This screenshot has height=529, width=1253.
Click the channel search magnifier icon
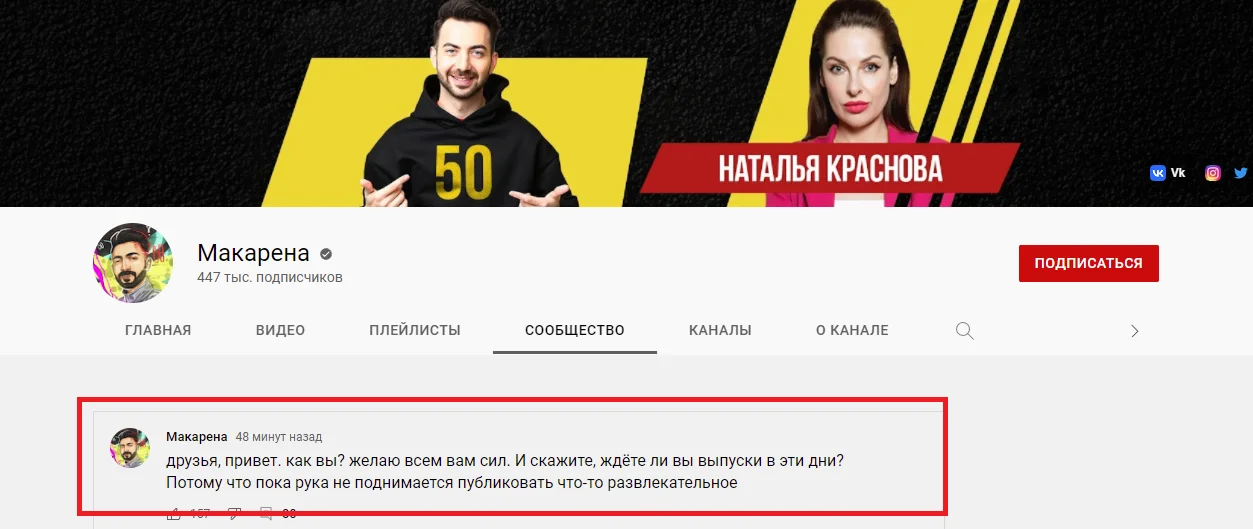click(x=965, y=331)
